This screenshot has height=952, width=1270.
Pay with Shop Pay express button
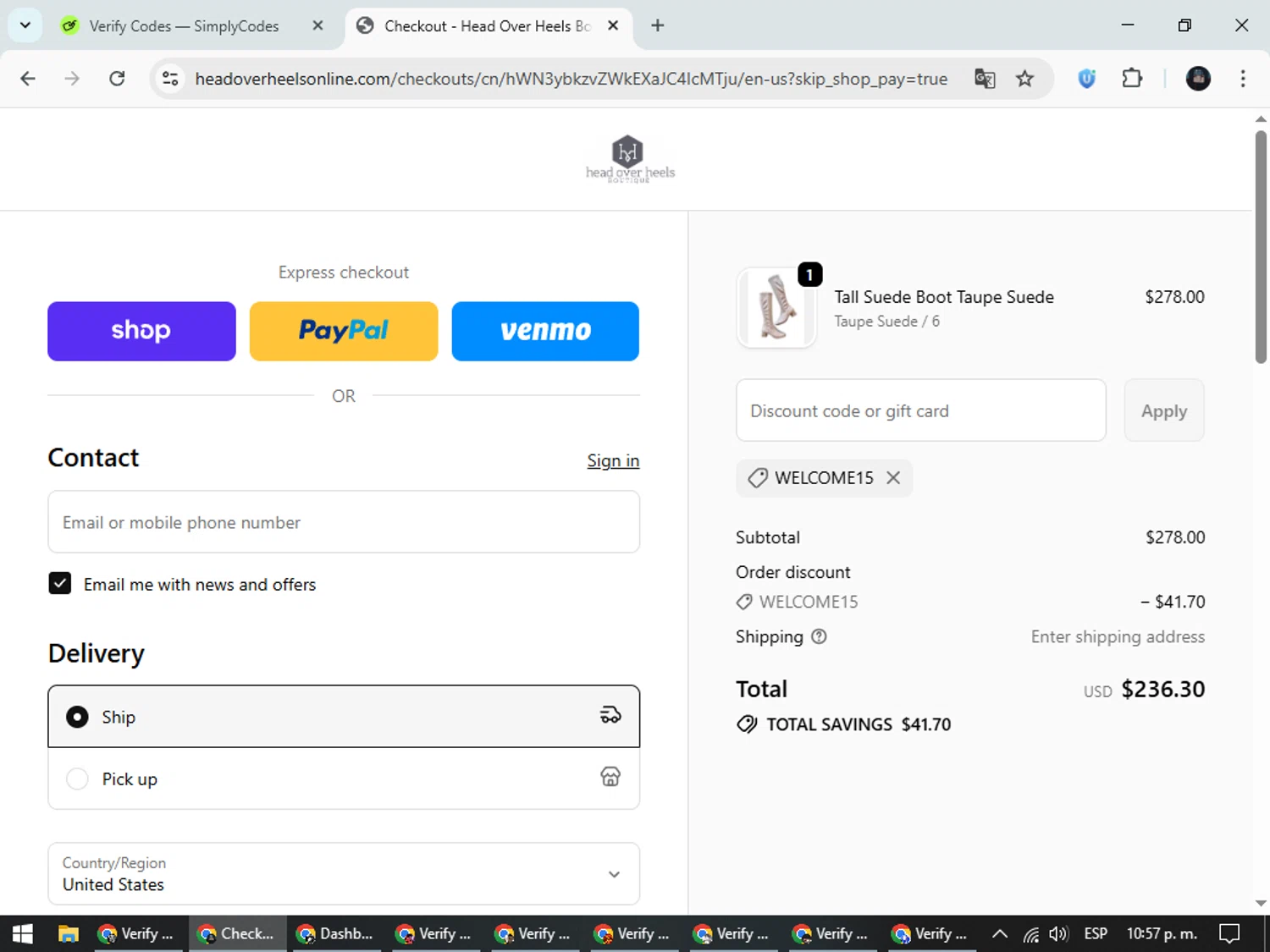coord(141,331)
